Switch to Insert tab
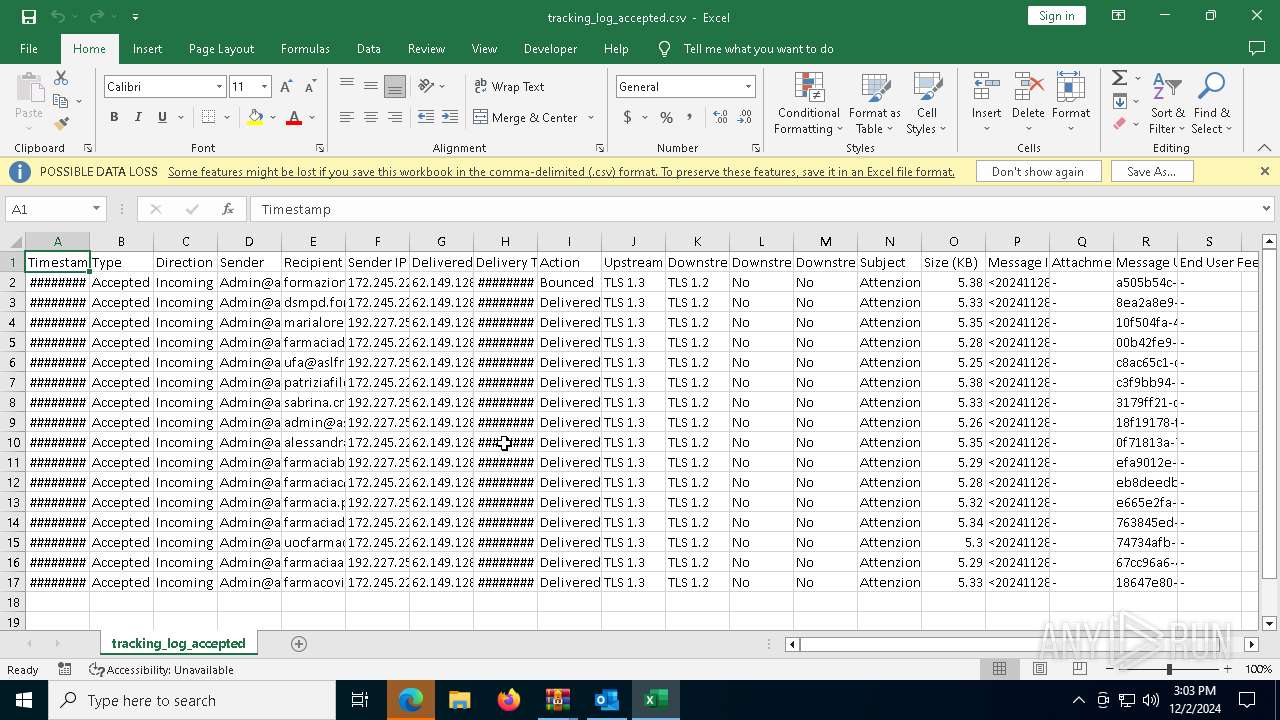The image size is (1280, 720). (147, 49)
